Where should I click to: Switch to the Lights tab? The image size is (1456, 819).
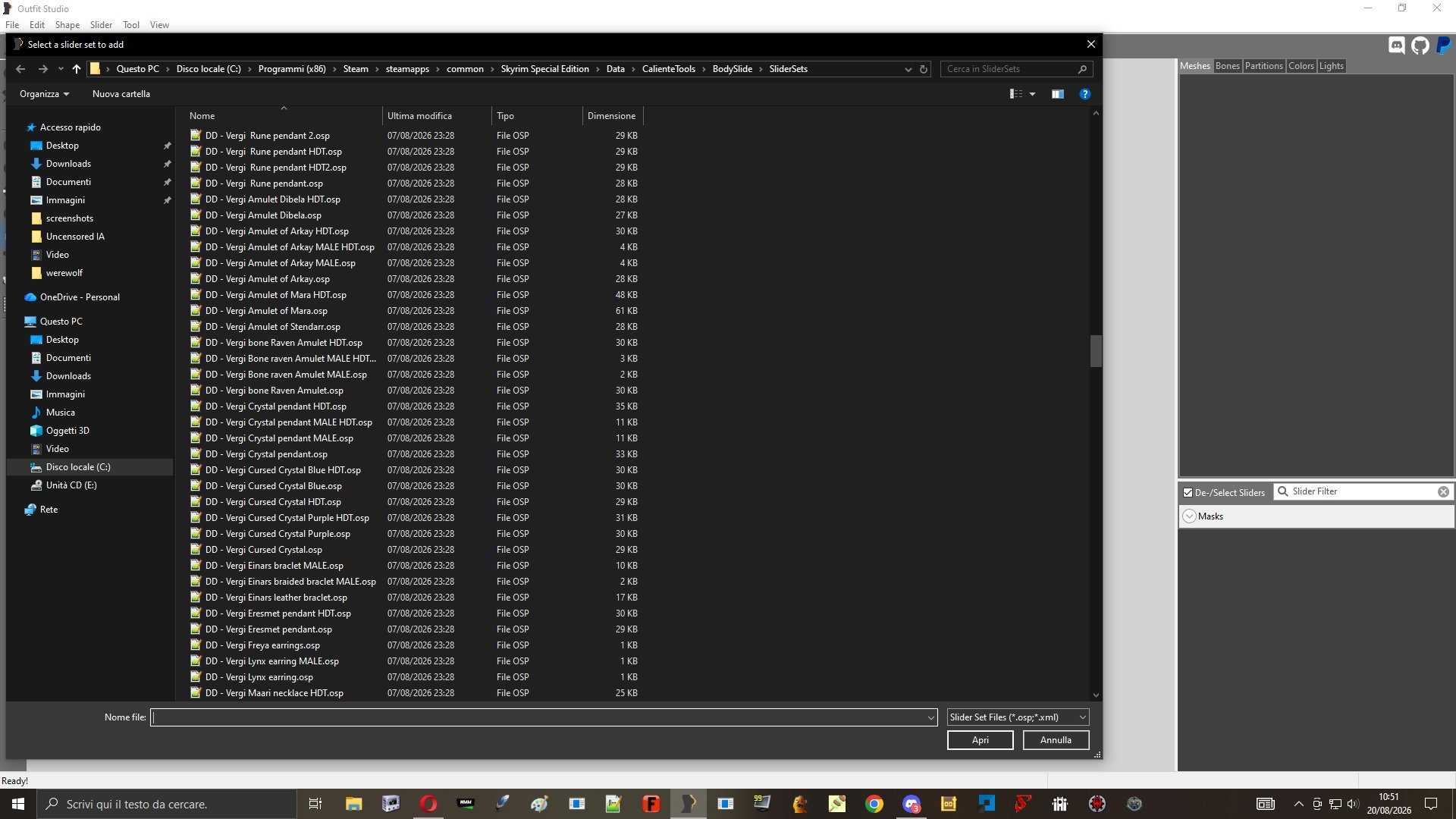point(1331,66)
